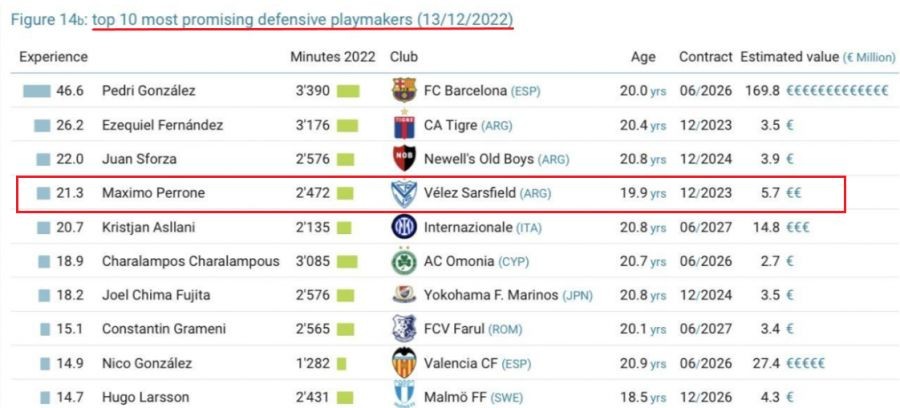Screen dimensions: 900x408
Task: Click the Malmö FF club crest
Action: tap(403, 395)
